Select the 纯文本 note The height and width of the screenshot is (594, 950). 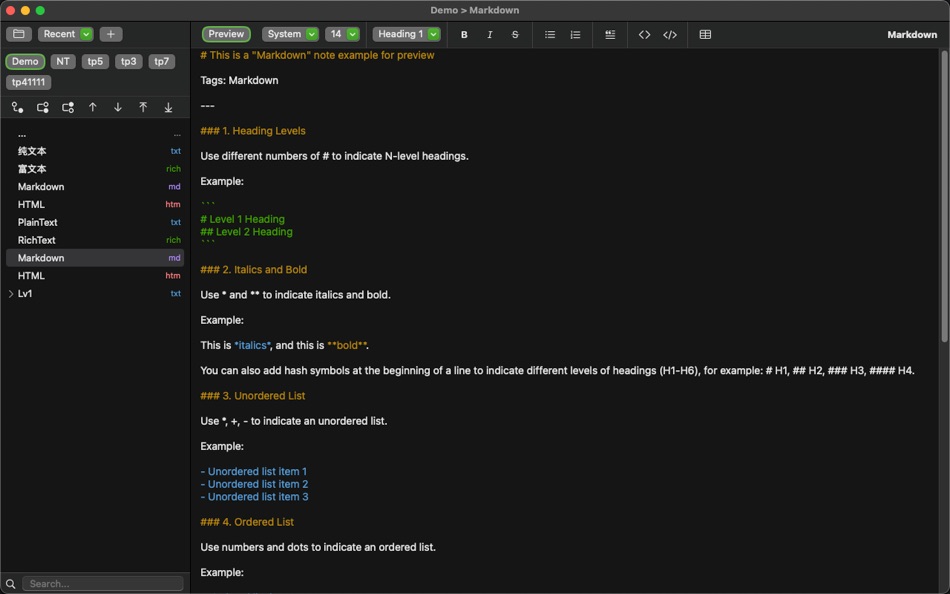point(95,151)
